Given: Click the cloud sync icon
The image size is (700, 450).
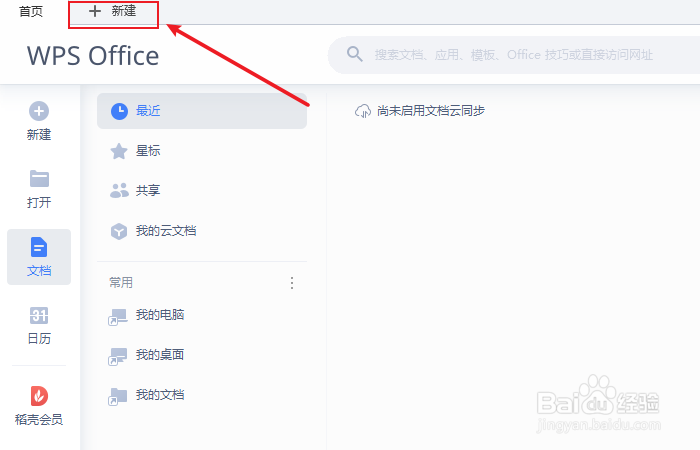Looking at the screenshot, I should coord(362,111).
